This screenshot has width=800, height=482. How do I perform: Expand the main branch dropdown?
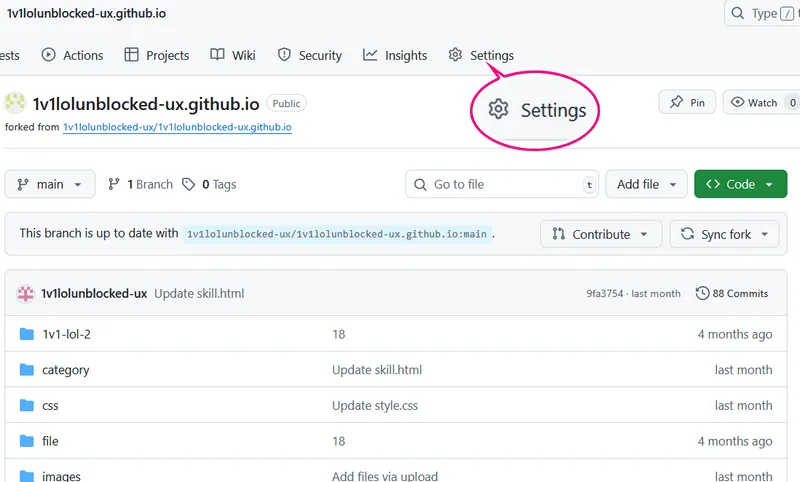[x=50, y=184]
